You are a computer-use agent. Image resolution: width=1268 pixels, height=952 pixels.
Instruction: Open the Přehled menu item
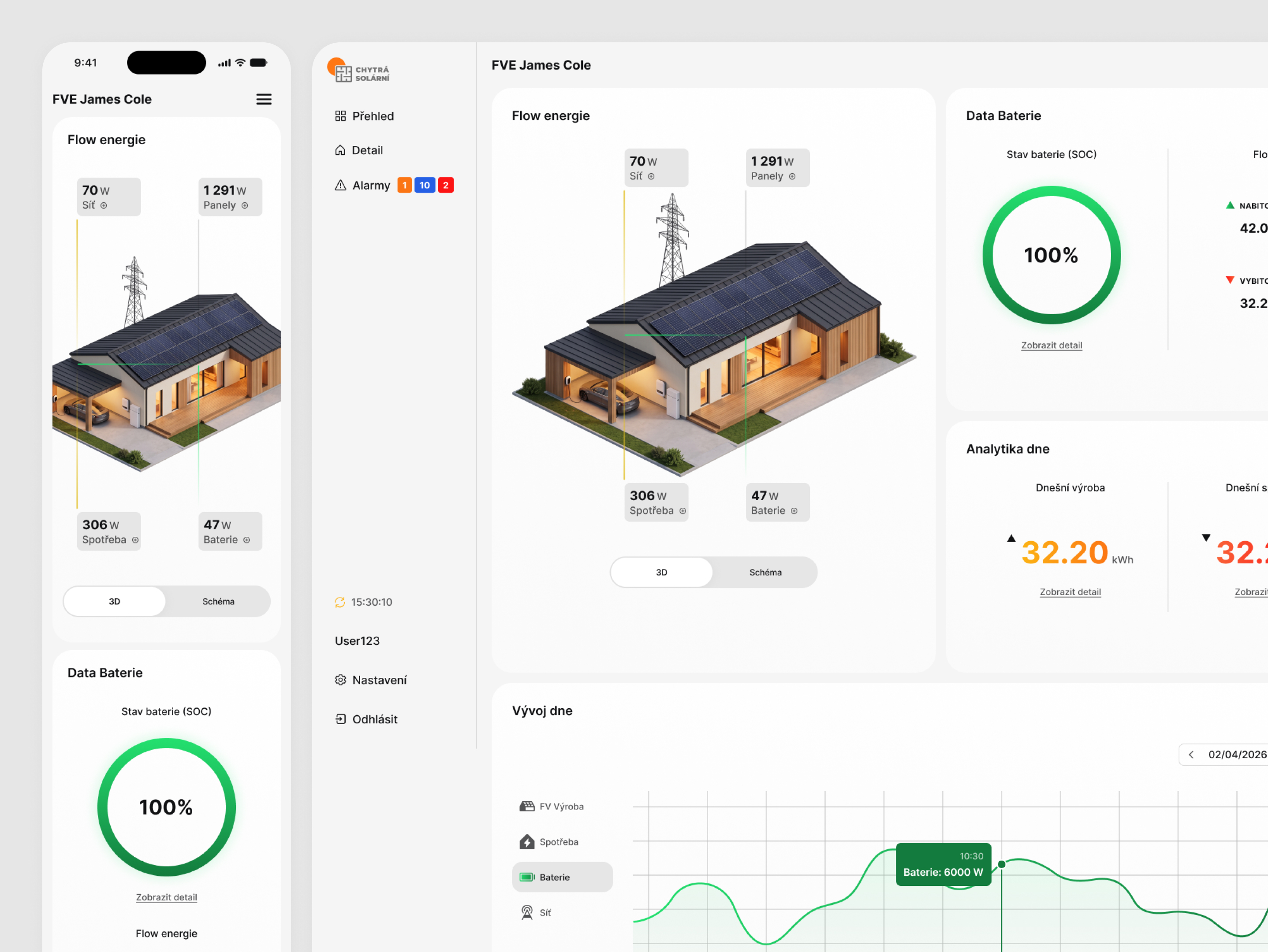[365, 116]
